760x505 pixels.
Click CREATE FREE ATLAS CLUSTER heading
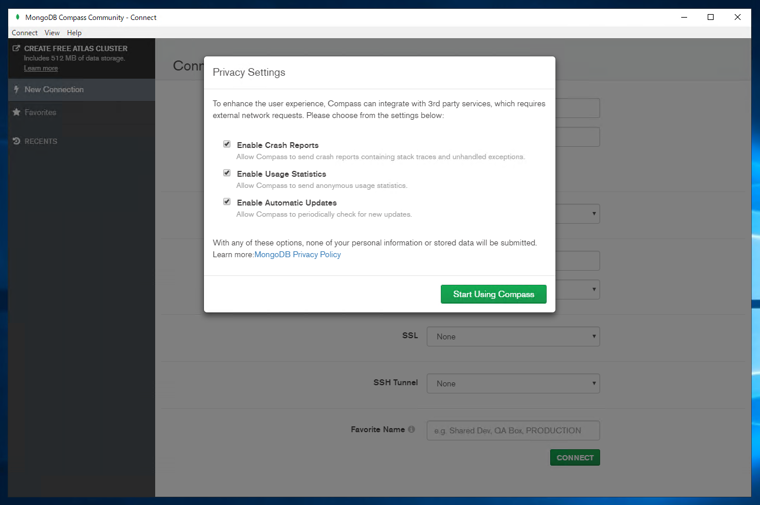tap(76, 48)
